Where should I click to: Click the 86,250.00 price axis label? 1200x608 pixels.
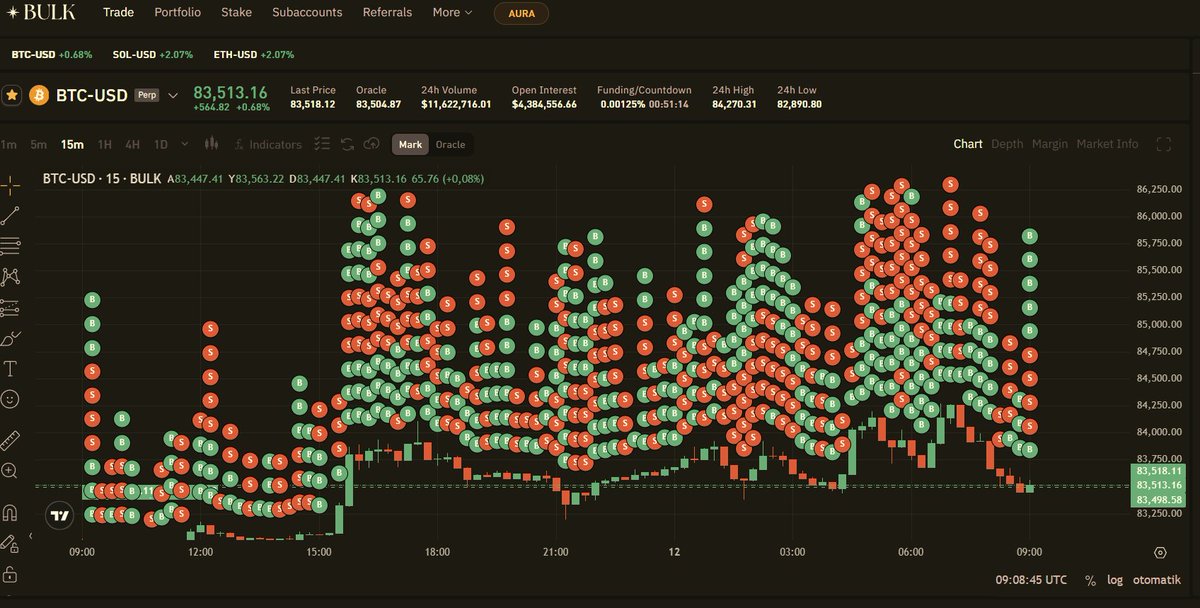(x=1160, y=189)
